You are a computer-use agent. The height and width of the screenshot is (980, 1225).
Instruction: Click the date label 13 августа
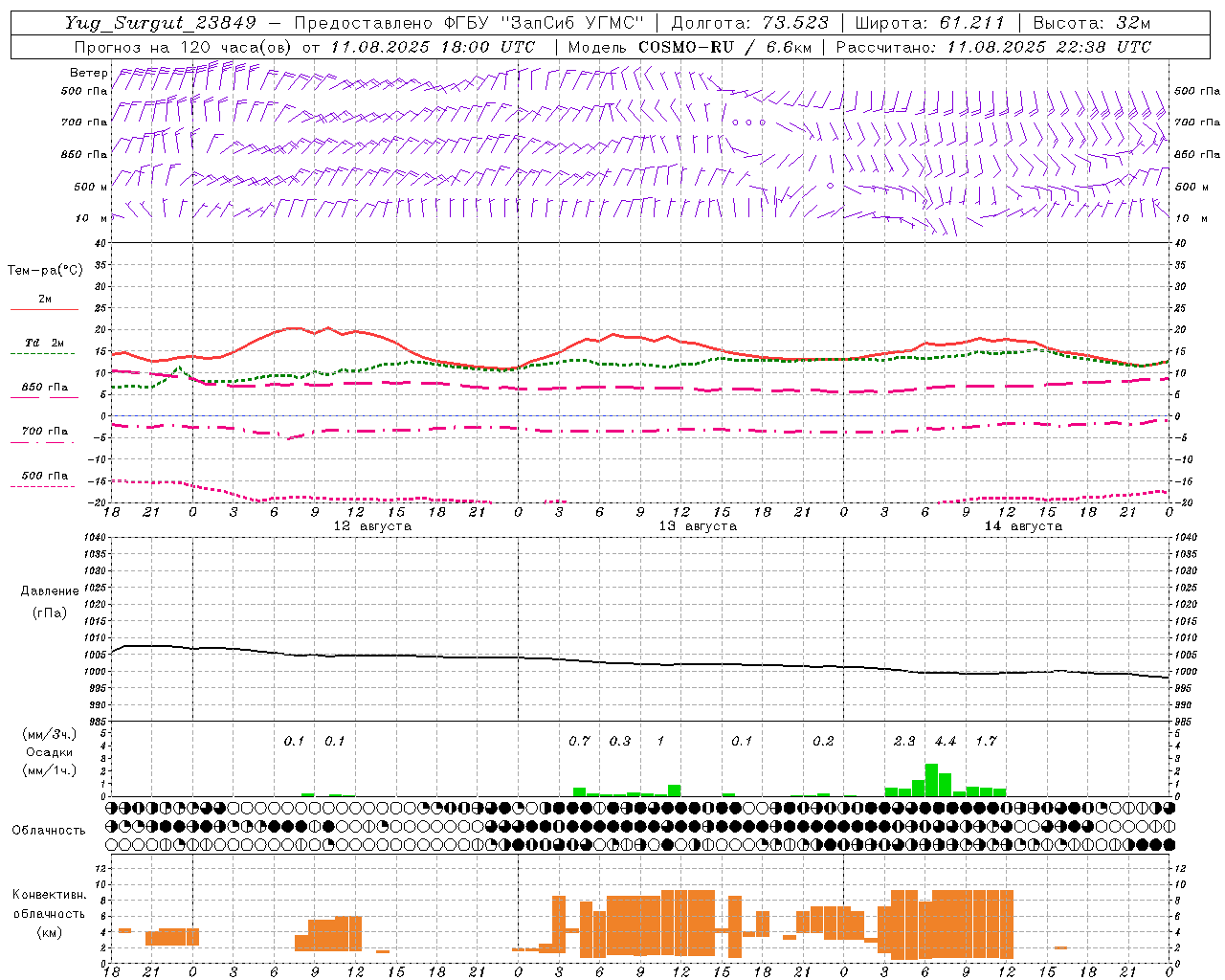tap(698, 526)
